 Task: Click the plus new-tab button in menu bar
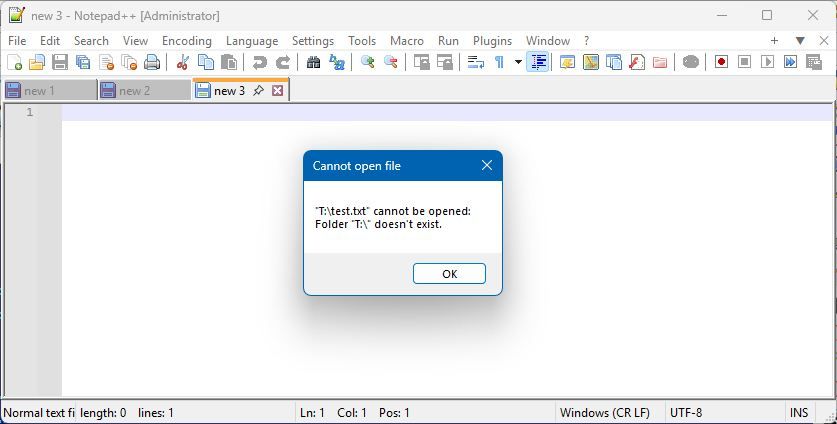click(774, 41)
